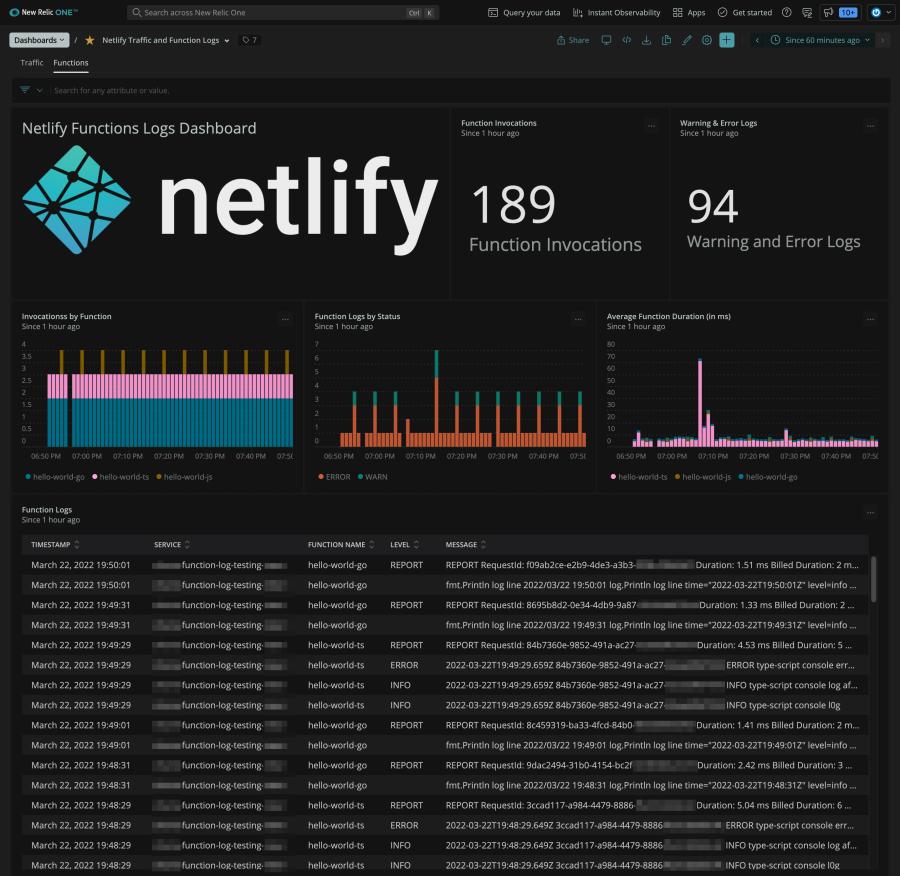Open the Dashboards dropdown
Viewport: 900px width, 876px height.
pyautogui.click(x=38, y=40)
